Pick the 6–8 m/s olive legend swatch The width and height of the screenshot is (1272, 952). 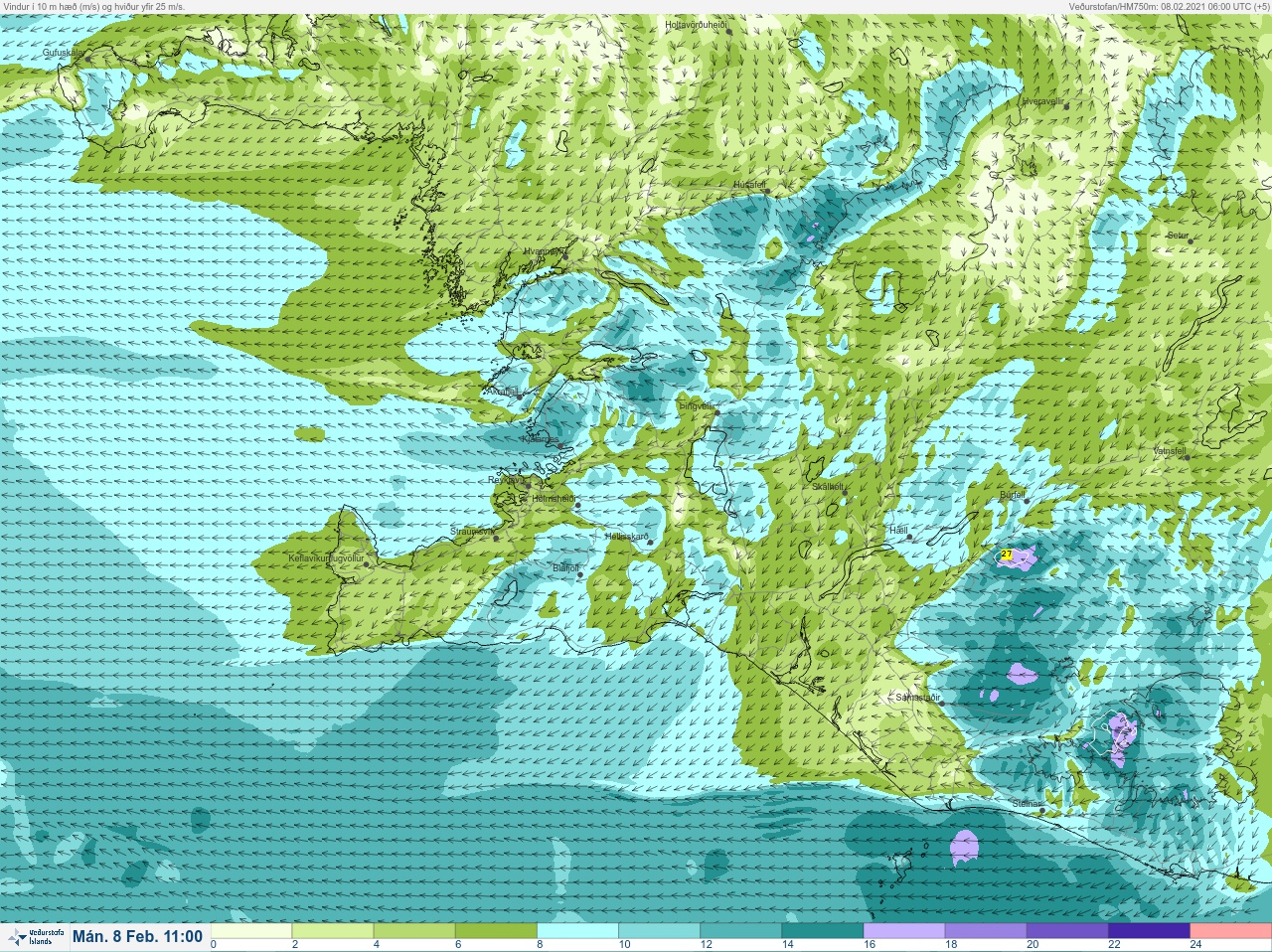click(496, 931)
